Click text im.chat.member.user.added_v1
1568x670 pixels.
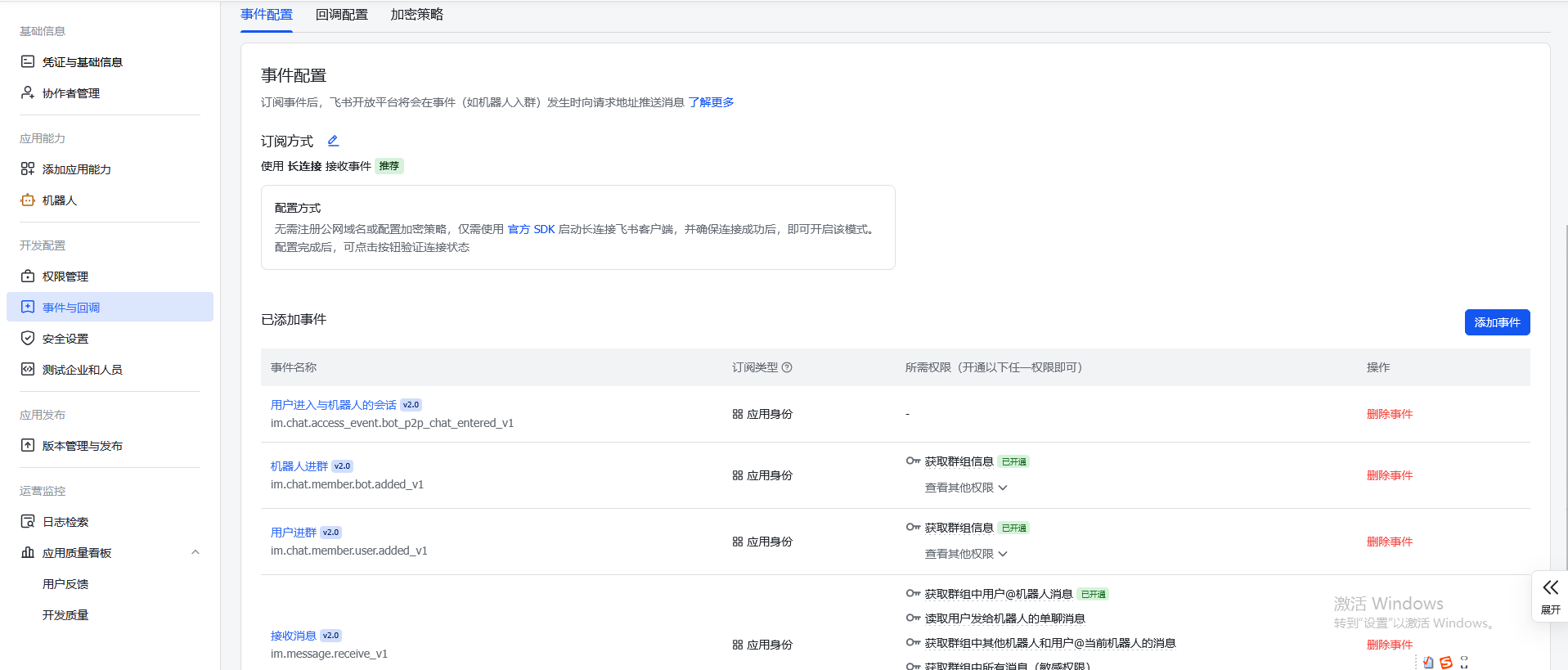point(349,551)
